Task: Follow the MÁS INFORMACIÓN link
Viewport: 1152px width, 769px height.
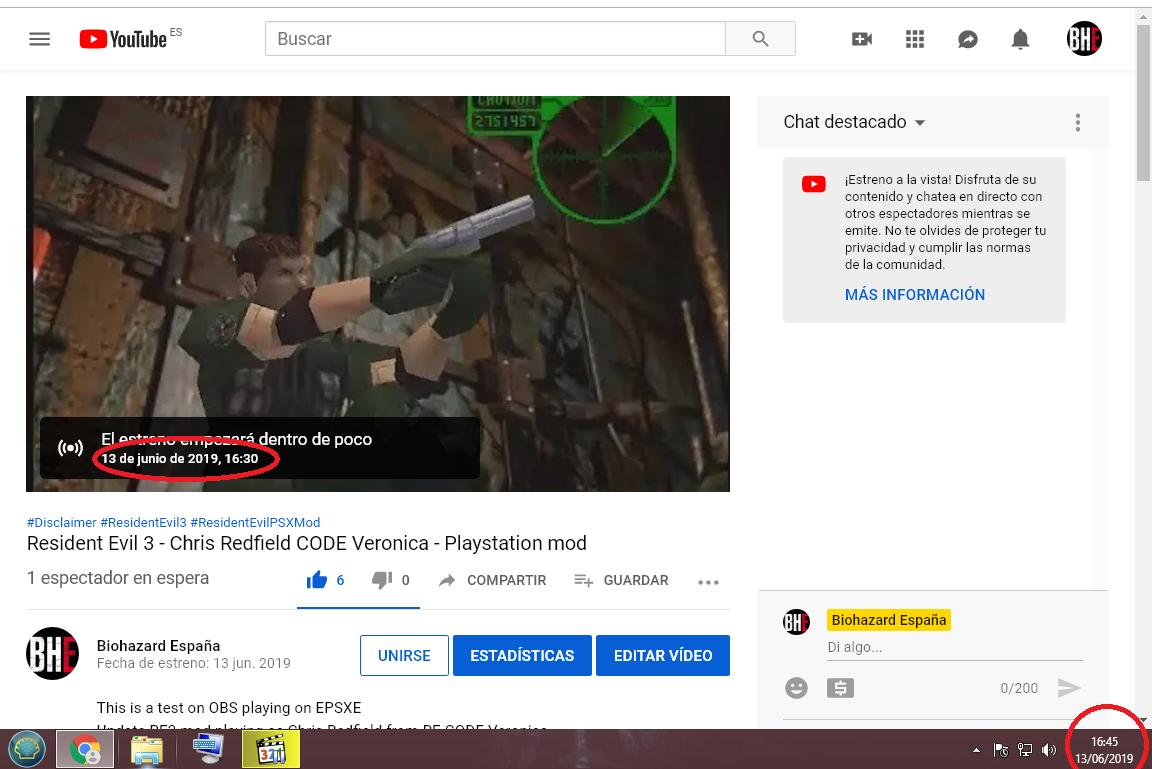Action: [x=915, y=295]
